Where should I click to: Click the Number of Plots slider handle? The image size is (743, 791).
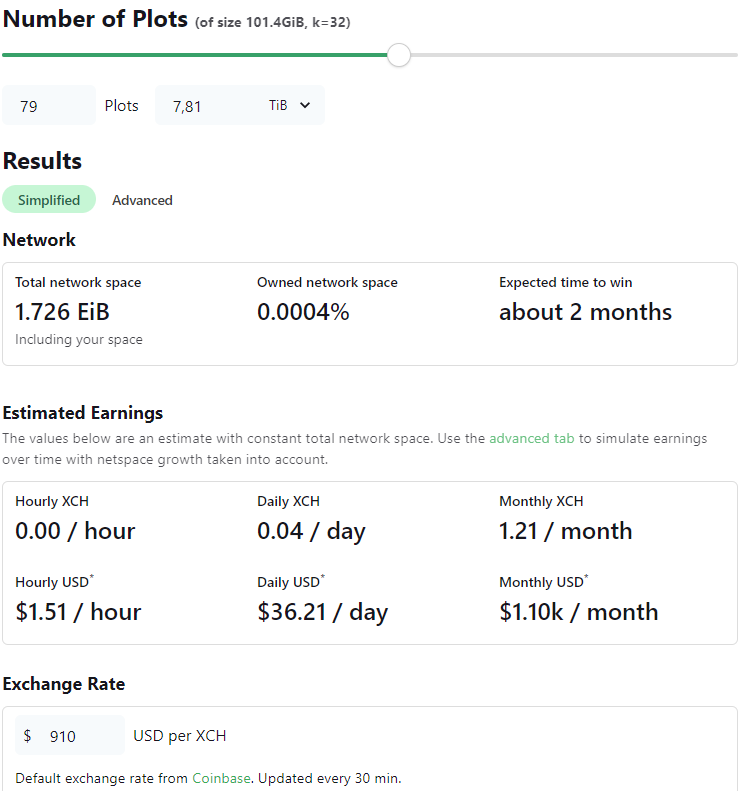pyautogui.click(x=399, y=55)
